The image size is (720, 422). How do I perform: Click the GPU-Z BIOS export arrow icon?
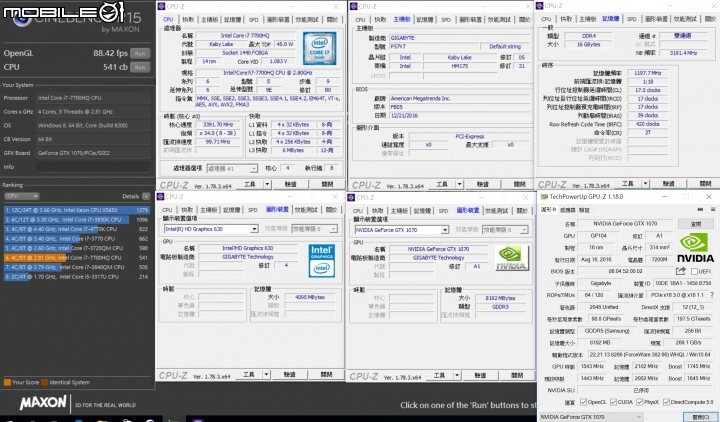681,271
